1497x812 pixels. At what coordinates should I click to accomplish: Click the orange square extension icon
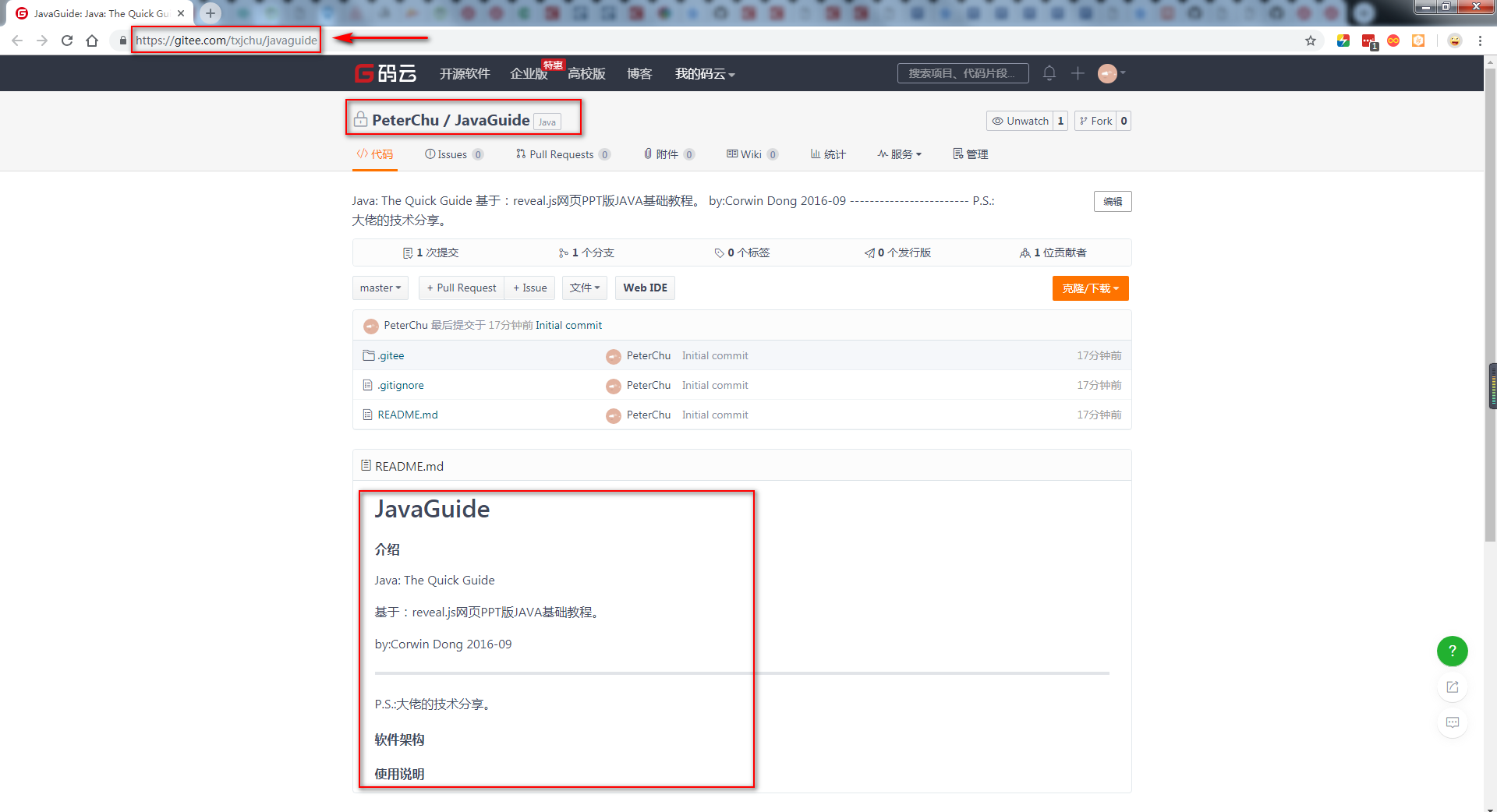pos(1418,41)
